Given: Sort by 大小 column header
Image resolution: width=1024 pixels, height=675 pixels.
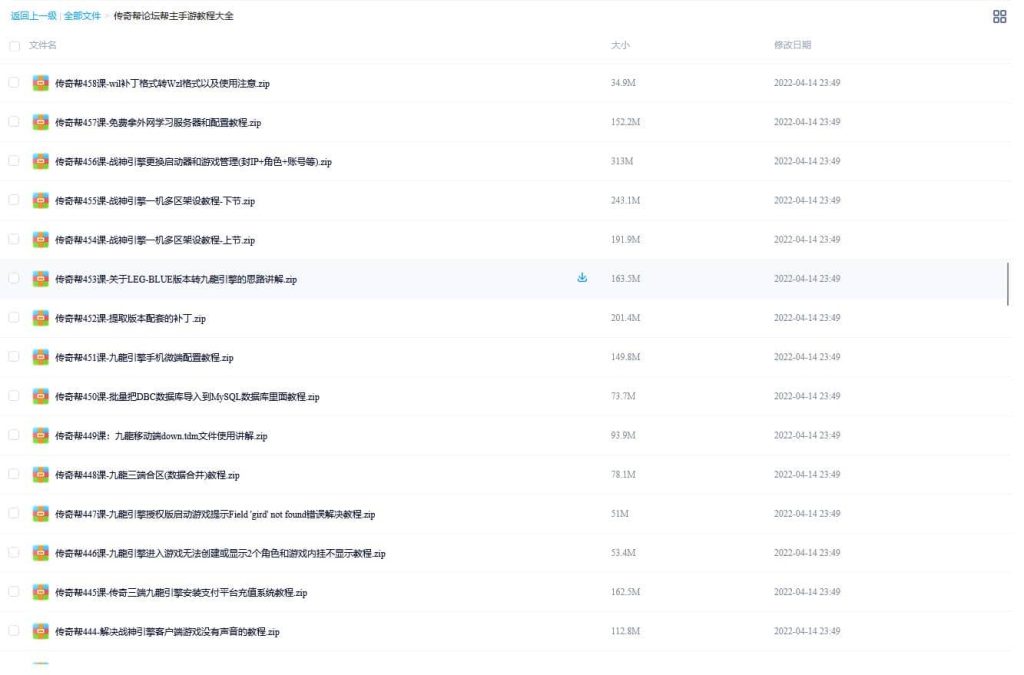Looking at the screenshot, I should pos(620,45).
